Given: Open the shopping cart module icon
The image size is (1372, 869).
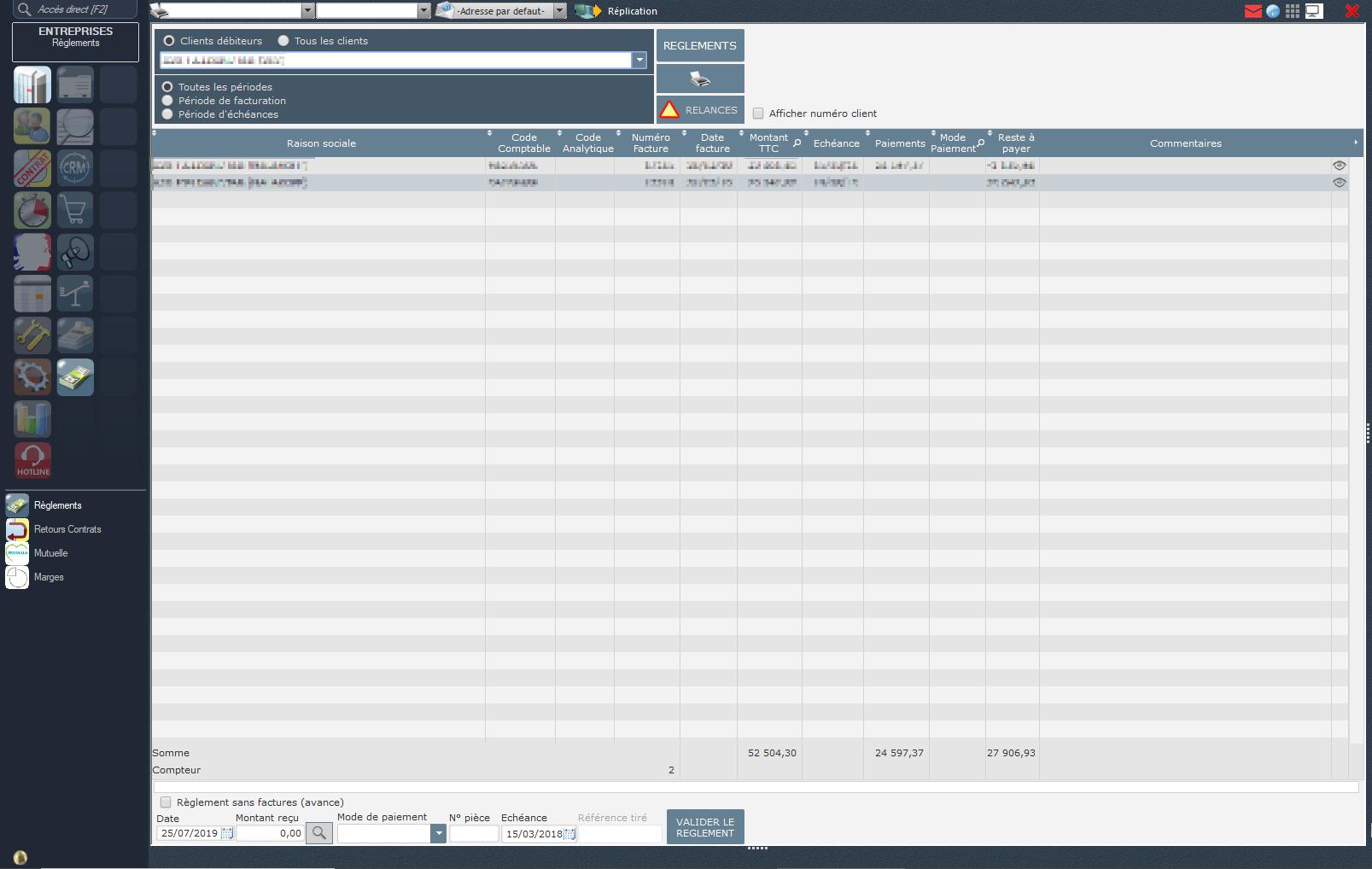Looking at the screenshot, I should point(75,210).
